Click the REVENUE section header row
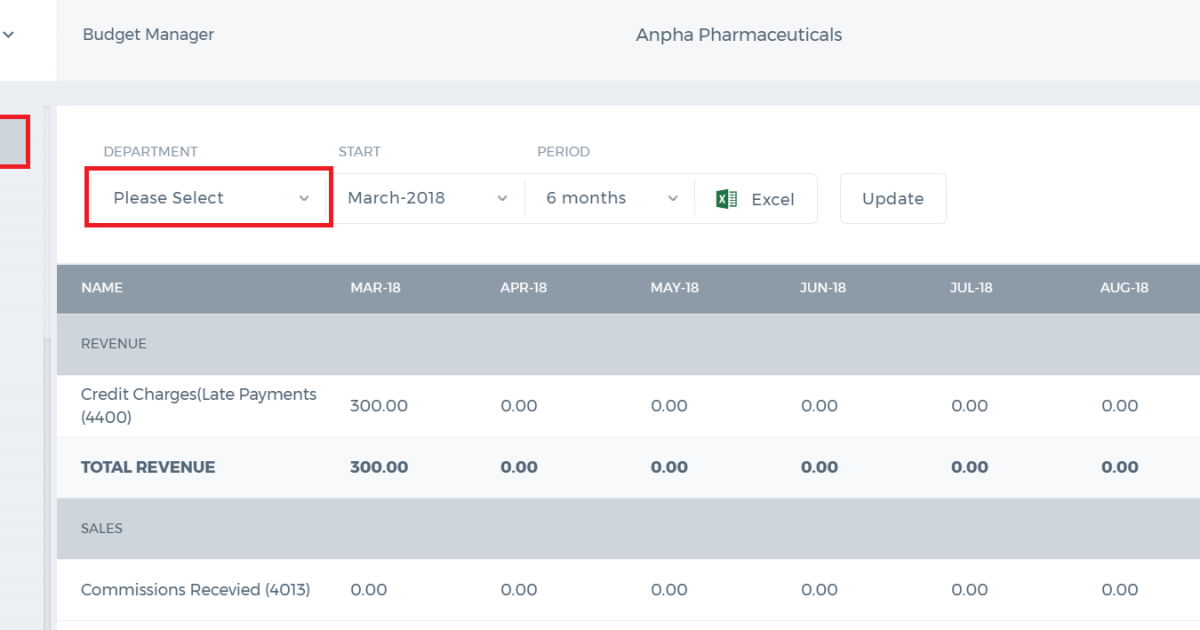1200x630 pixels. (628, 344)
